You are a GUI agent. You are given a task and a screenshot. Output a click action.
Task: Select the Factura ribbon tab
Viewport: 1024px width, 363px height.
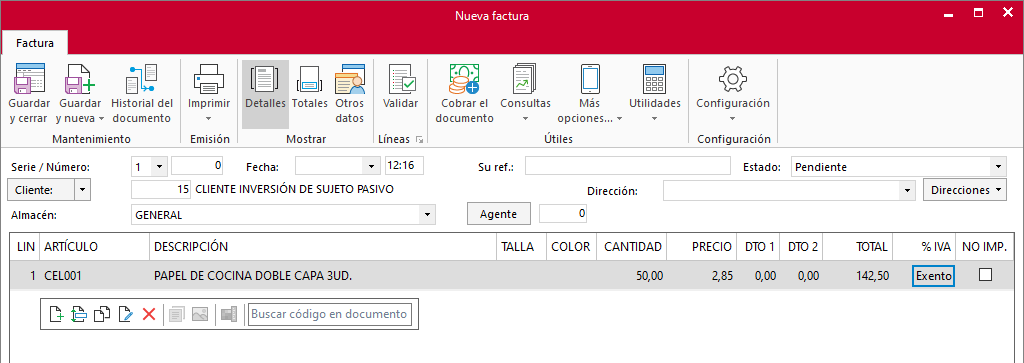[x=35, y=44]
